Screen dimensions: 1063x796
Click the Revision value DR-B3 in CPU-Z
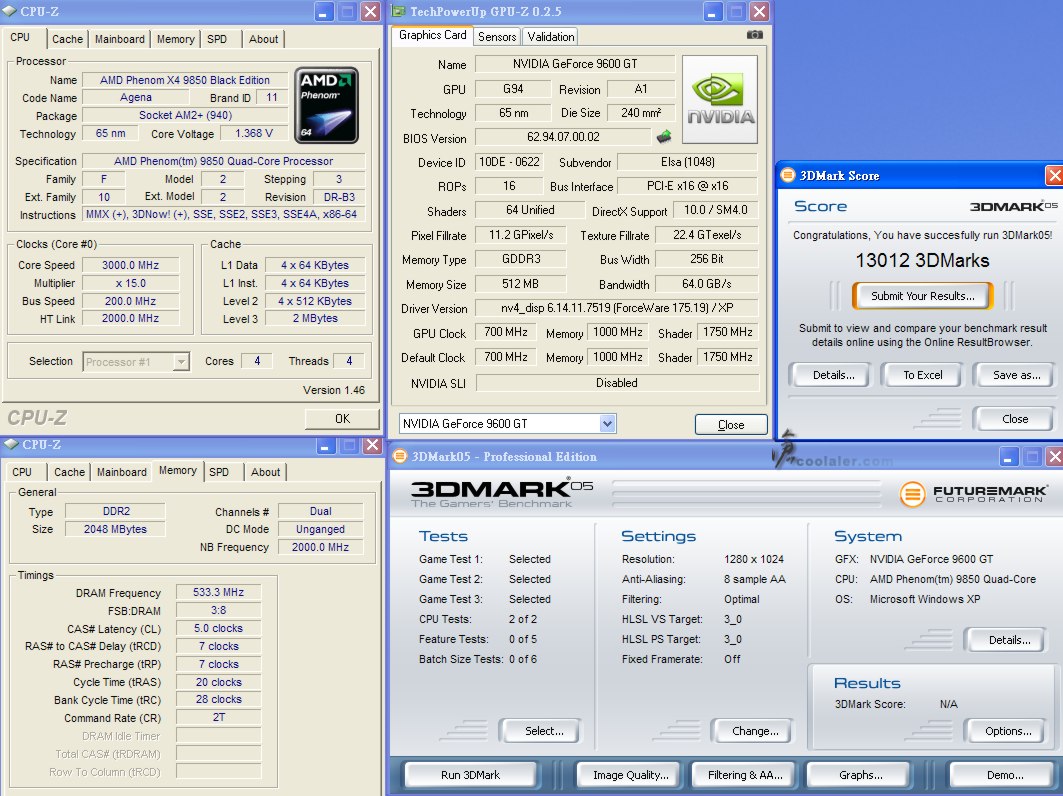[339, 197]
